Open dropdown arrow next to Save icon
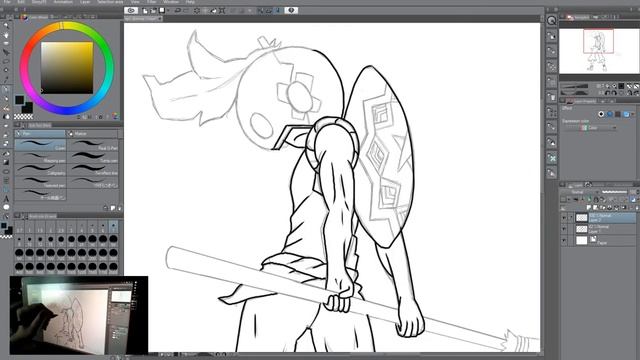 tap(168, 10)
